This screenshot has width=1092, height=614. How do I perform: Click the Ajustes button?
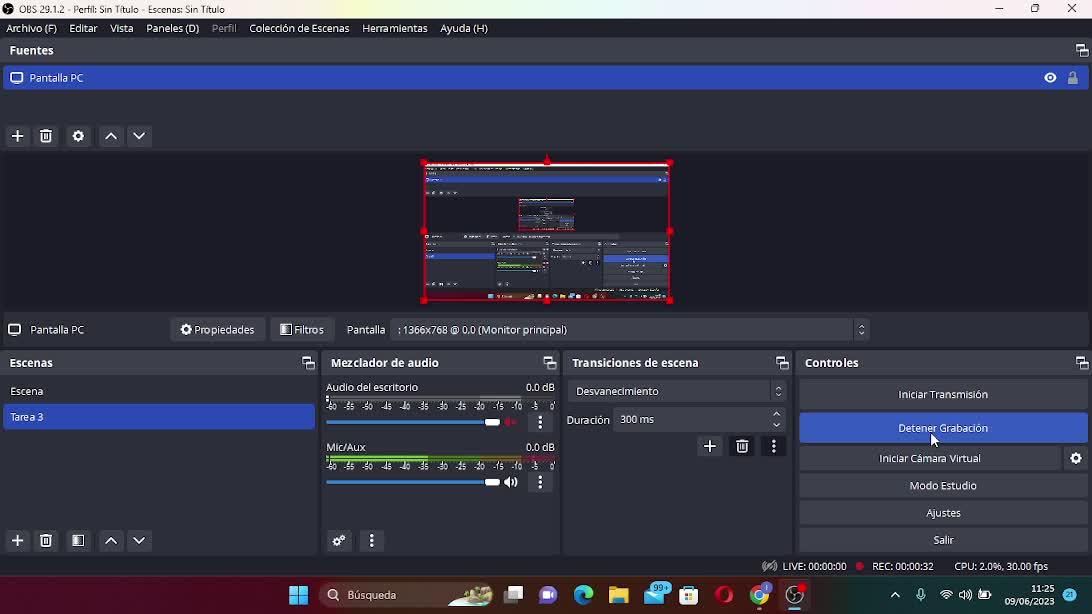point(942,513)
